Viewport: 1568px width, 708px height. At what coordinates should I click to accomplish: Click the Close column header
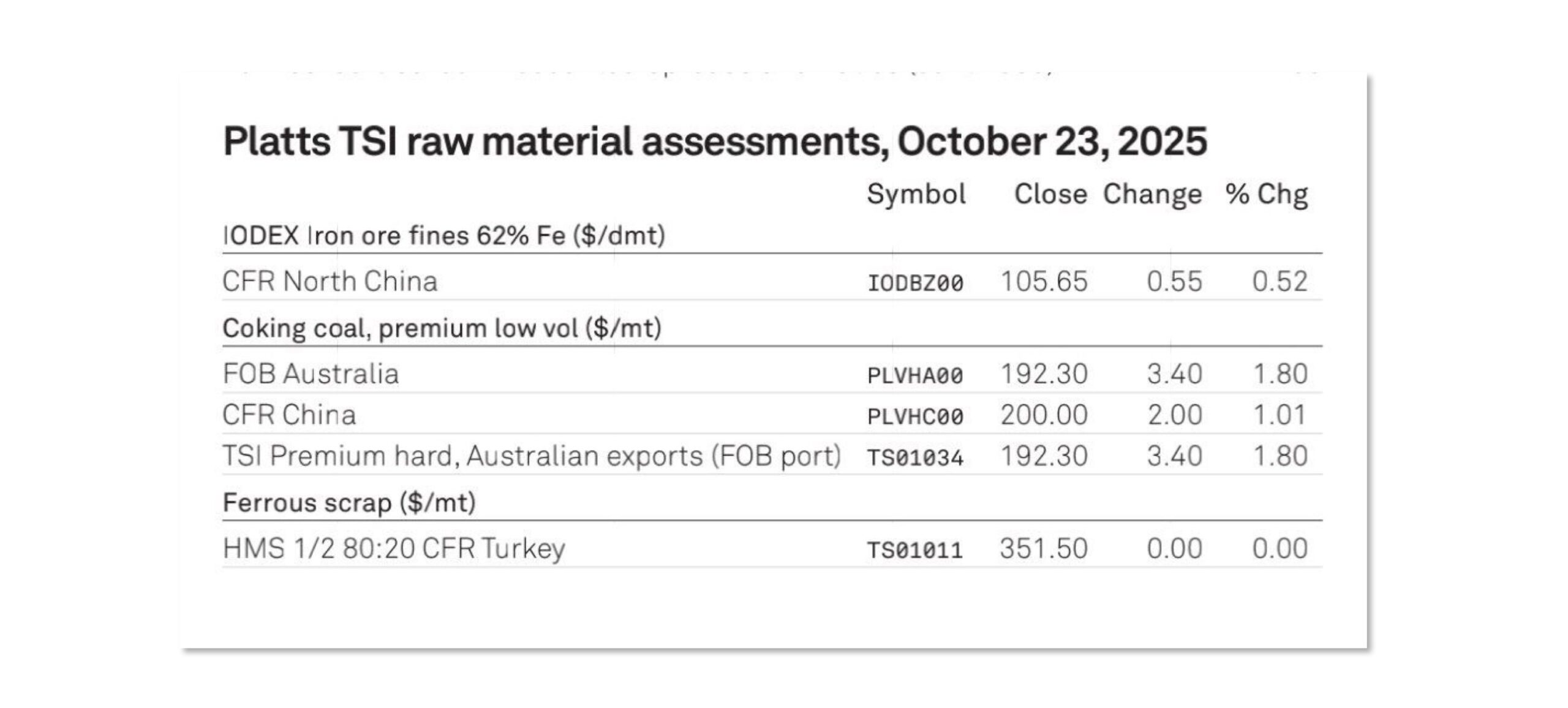[1050, 194]
